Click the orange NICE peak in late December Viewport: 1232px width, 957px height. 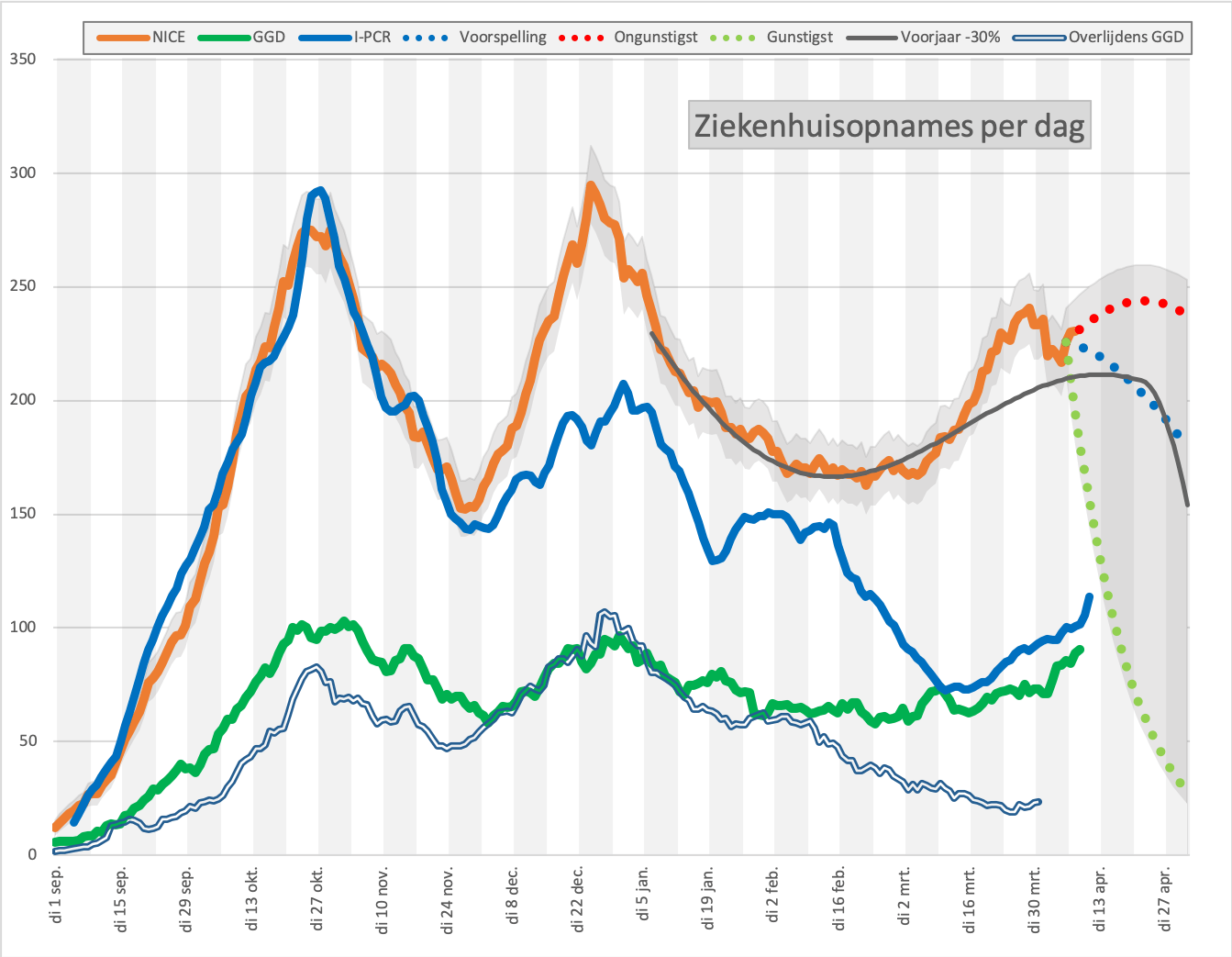click(x=591, y=186)
